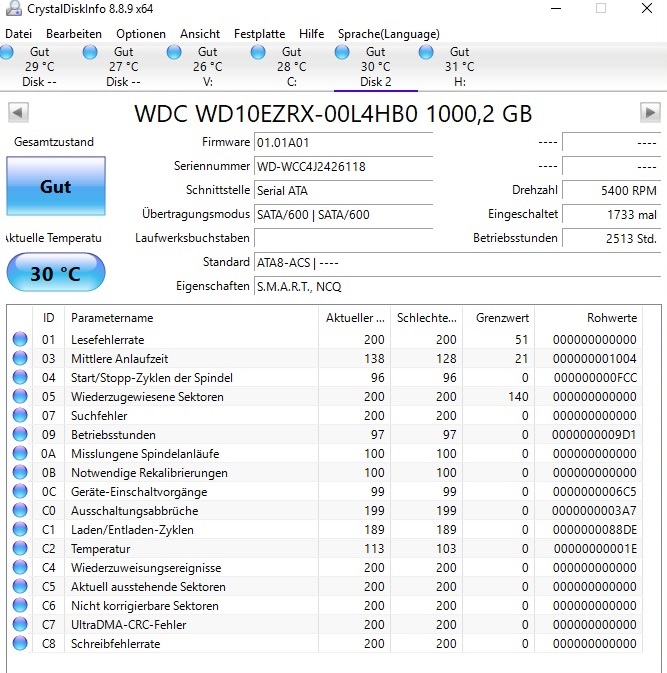Viewport: 667px width, 673px height.
Task: Select the first Disk -- tab at 29 °C
Action: [39, 67]
